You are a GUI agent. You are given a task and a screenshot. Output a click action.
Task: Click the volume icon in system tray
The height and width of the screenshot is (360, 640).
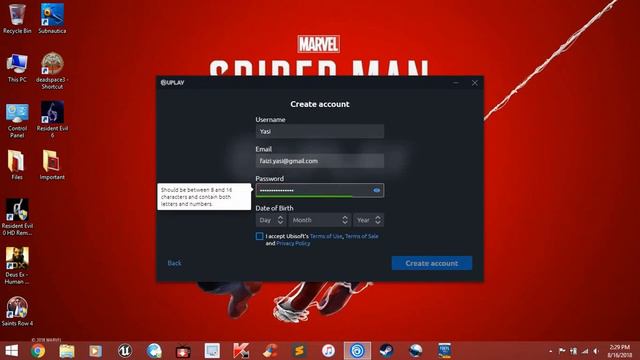pos(596,351)
